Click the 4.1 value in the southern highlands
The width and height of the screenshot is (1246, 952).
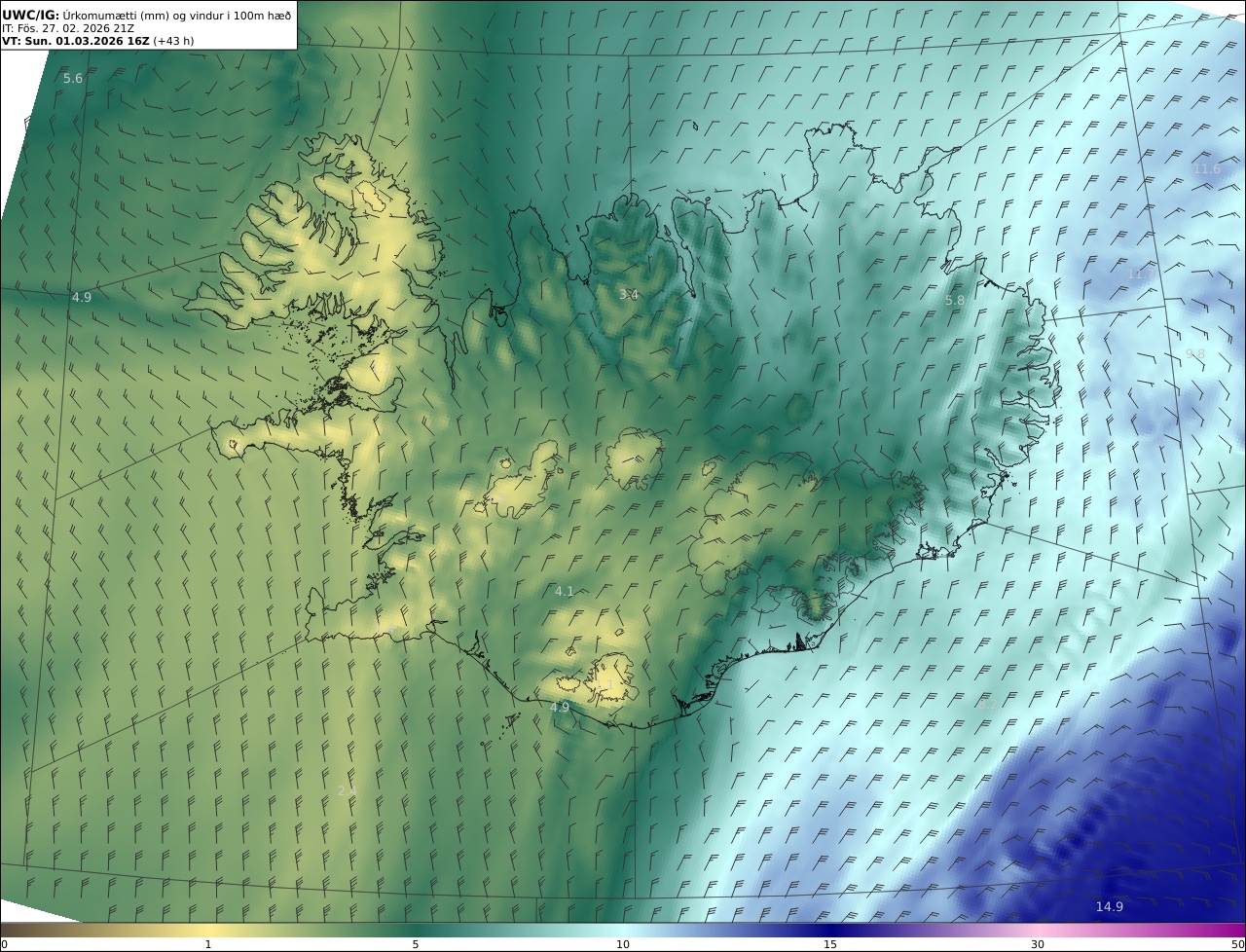point(565,591)
